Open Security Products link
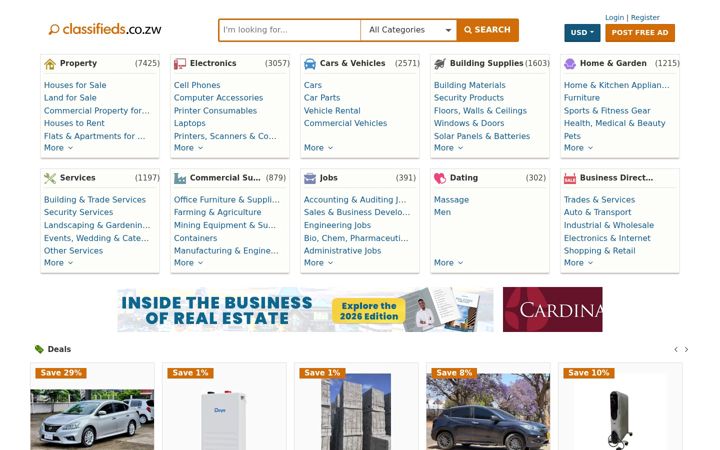 click(x=469, y=98)
